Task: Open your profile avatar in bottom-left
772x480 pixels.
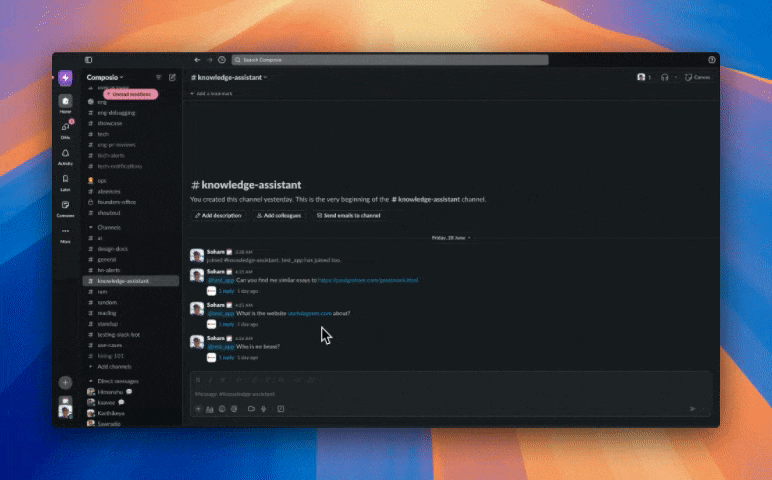Action: point(65,411)
